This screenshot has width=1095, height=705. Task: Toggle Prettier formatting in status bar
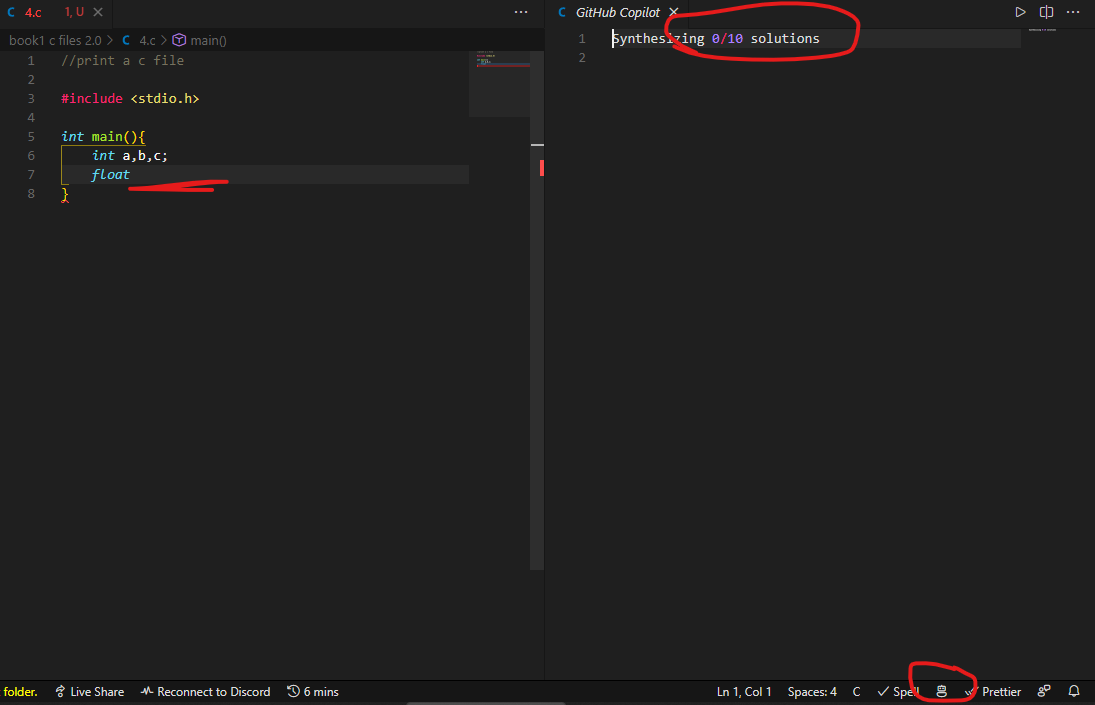pos(1001,691)
